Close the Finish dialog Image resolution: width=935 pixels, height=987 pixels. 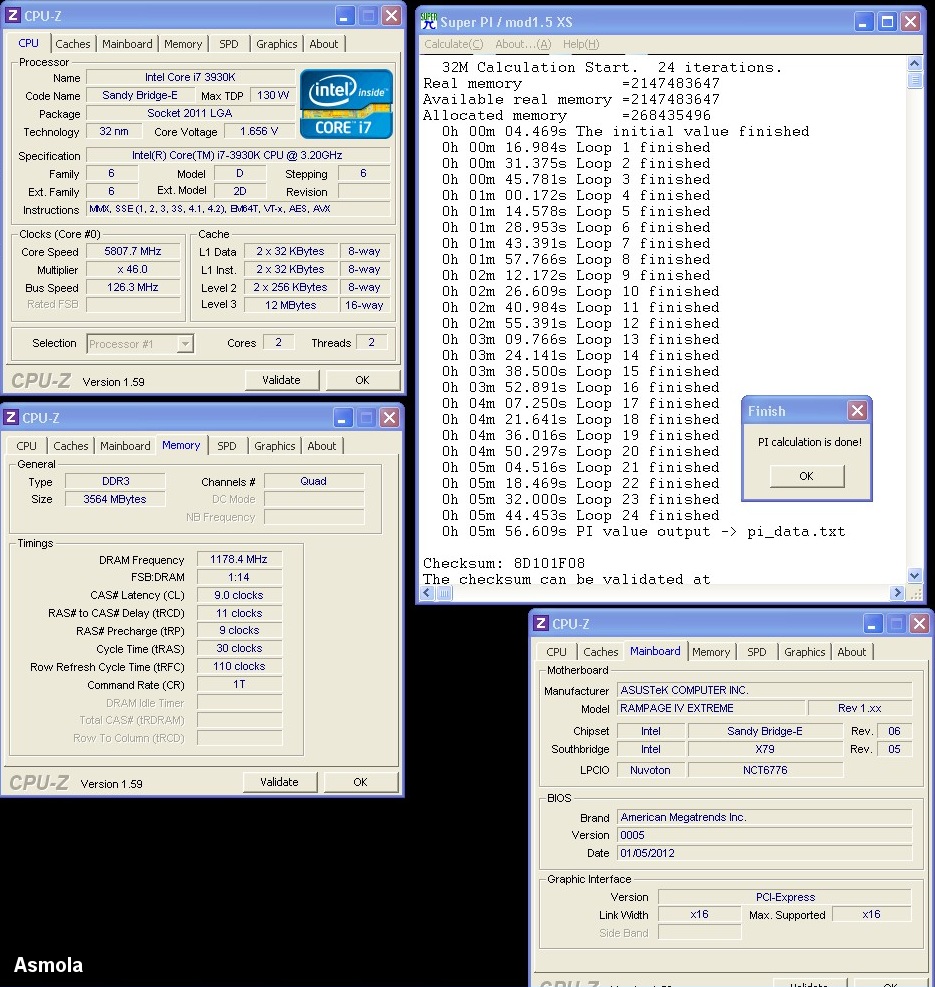[857, 411]
